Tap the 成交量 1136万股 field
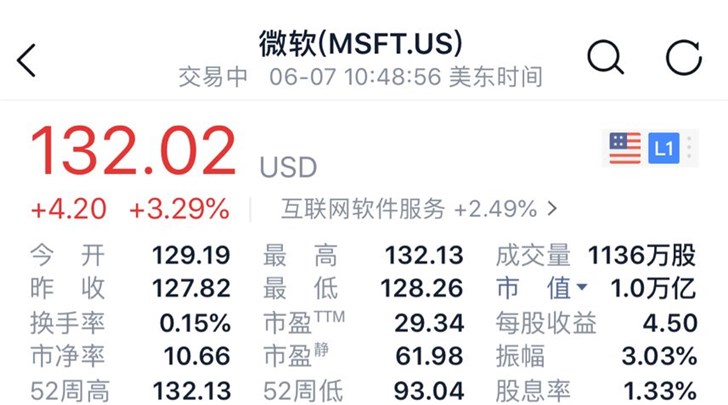This screenshot has width=728, height=405. click(596, 255)
